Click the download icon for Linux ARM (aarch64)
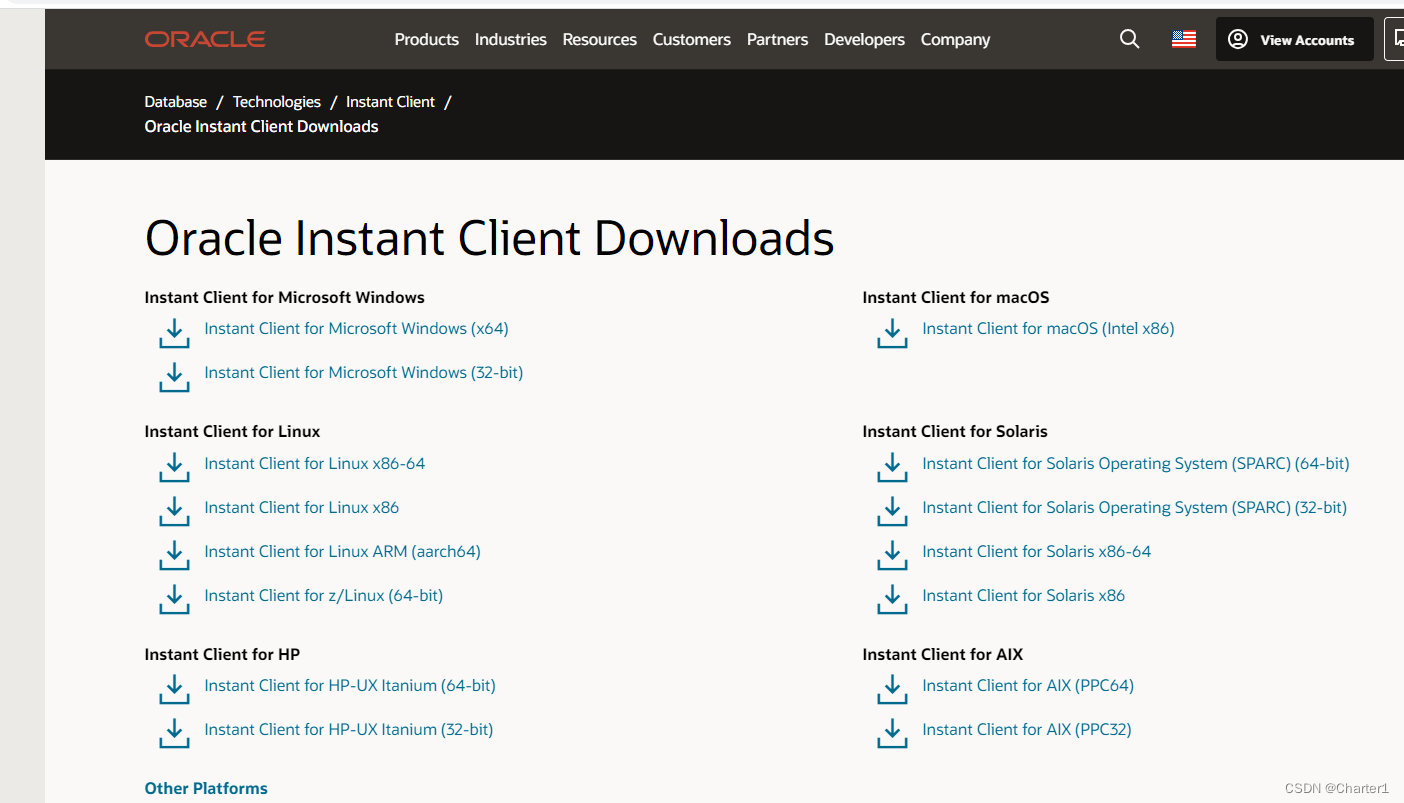Viewport: 1404px width, 803px height. (174, 556)
